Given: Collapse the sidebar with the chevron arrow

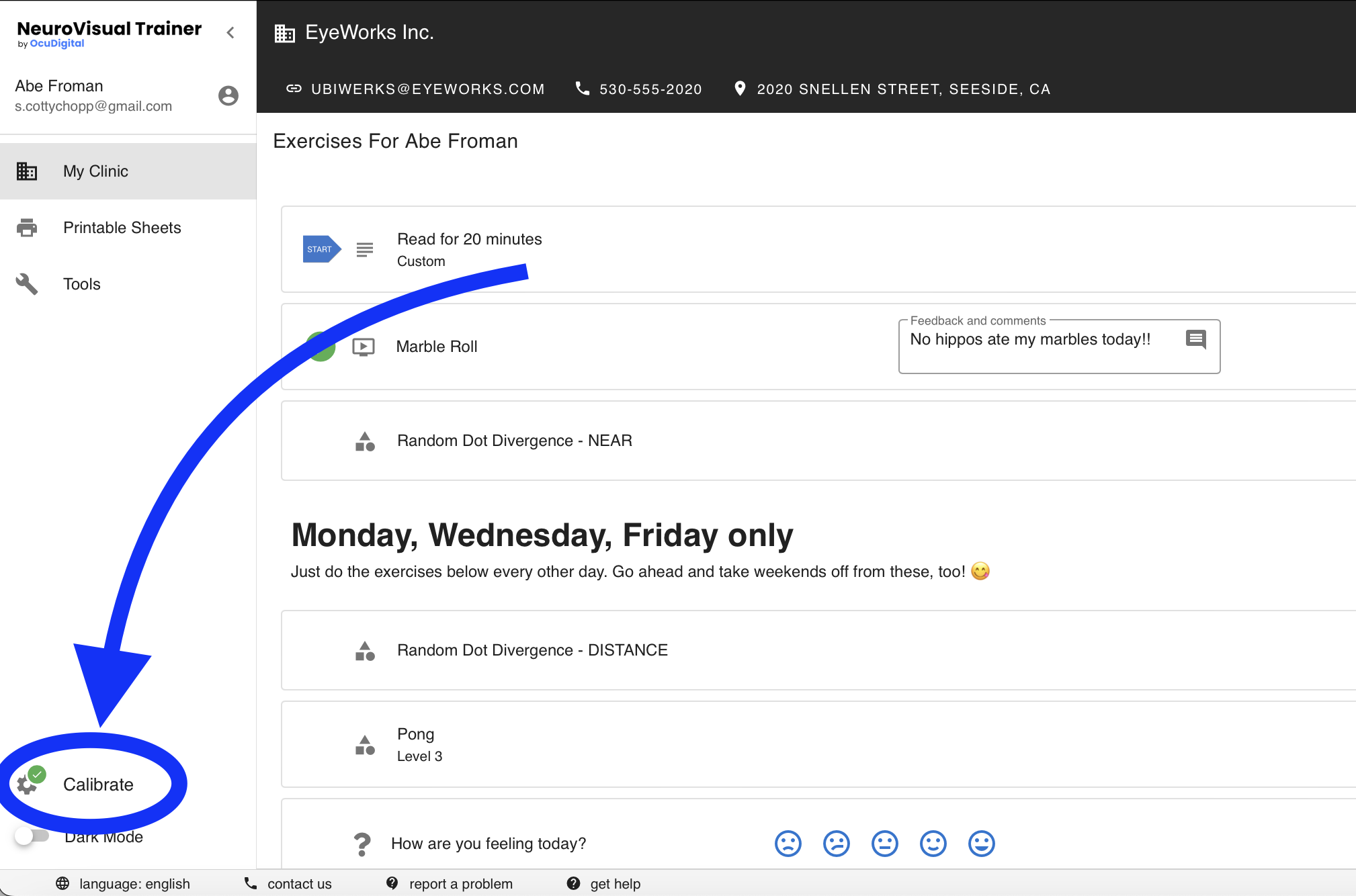Looking at the screenshot, I should [230, 32].
